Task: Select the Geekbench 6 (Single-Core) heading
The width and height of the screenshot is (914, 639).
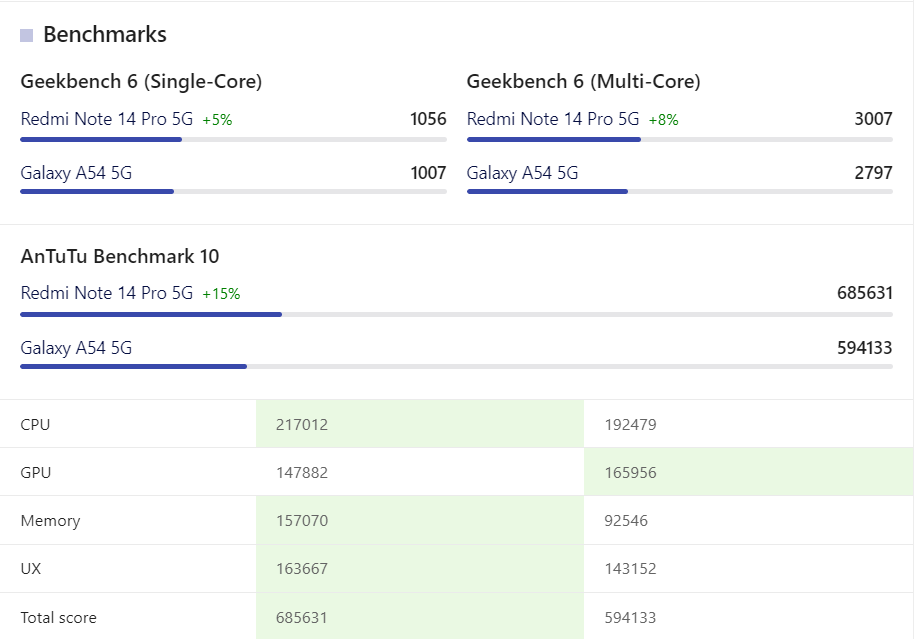Action: [141, 82]
